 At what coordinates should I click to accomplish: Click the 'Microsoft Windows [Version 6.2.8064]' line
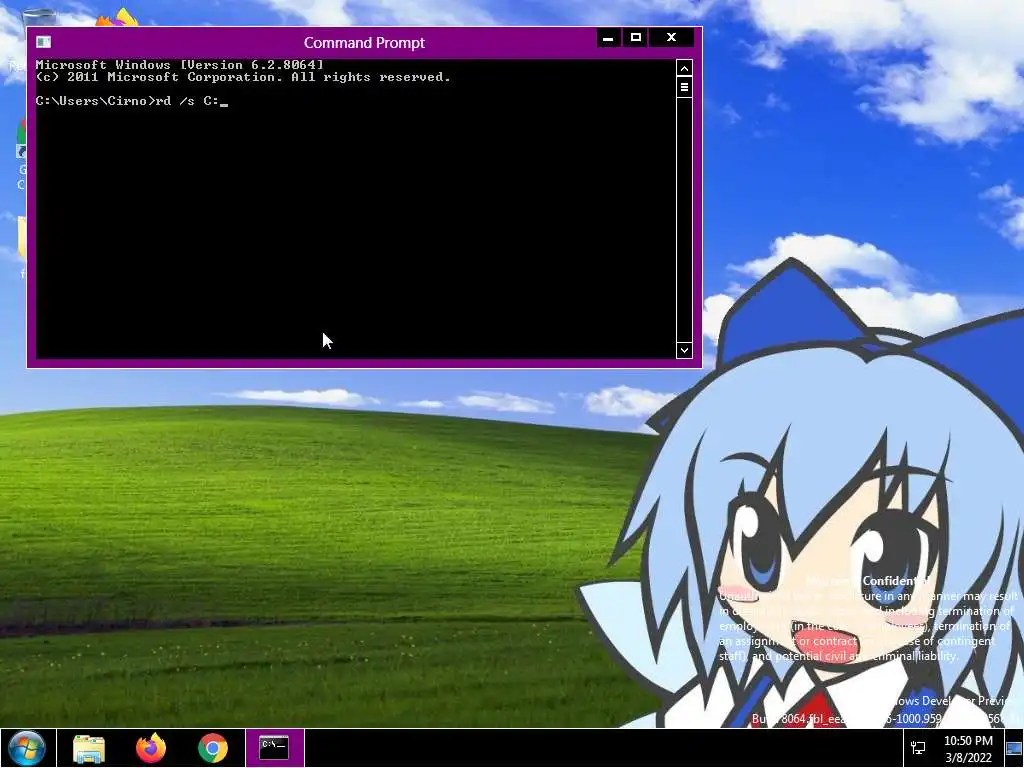pos(180,65)
